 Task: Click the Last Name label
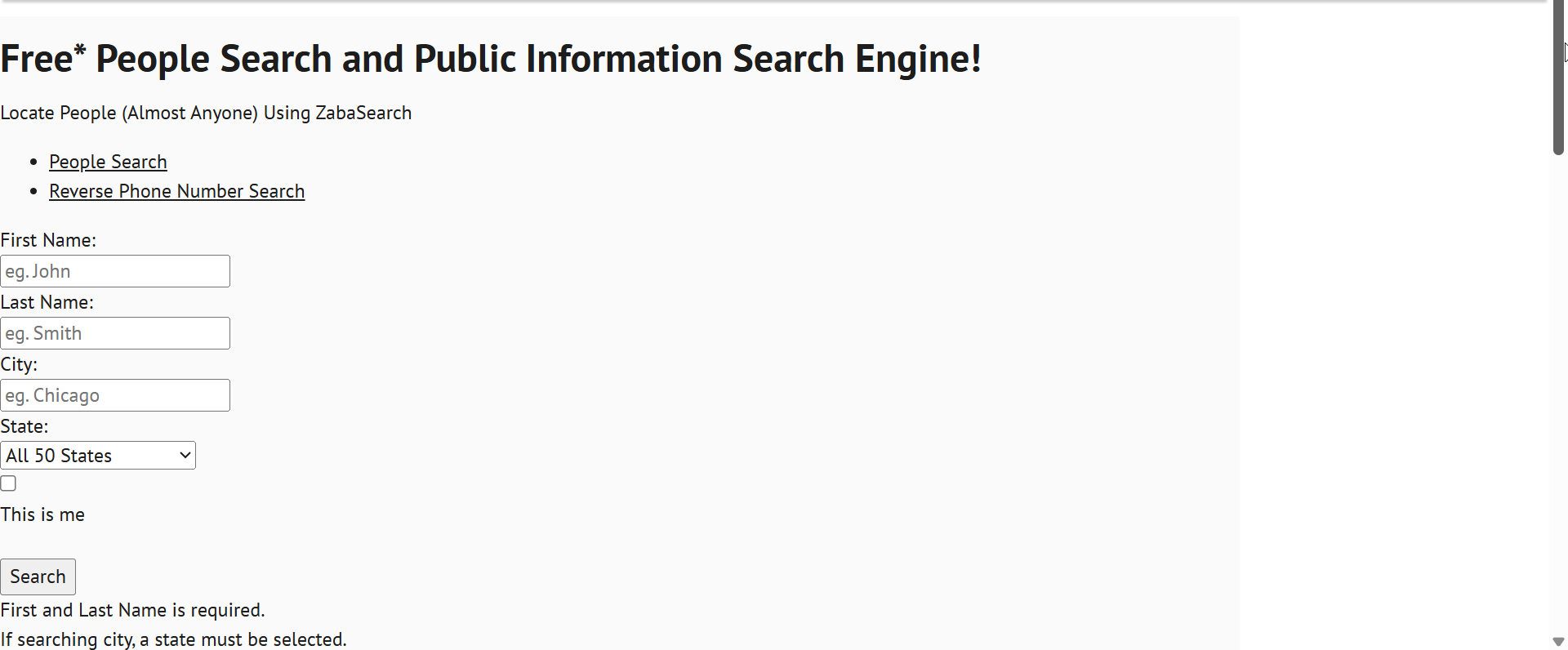tap(47, 302)
